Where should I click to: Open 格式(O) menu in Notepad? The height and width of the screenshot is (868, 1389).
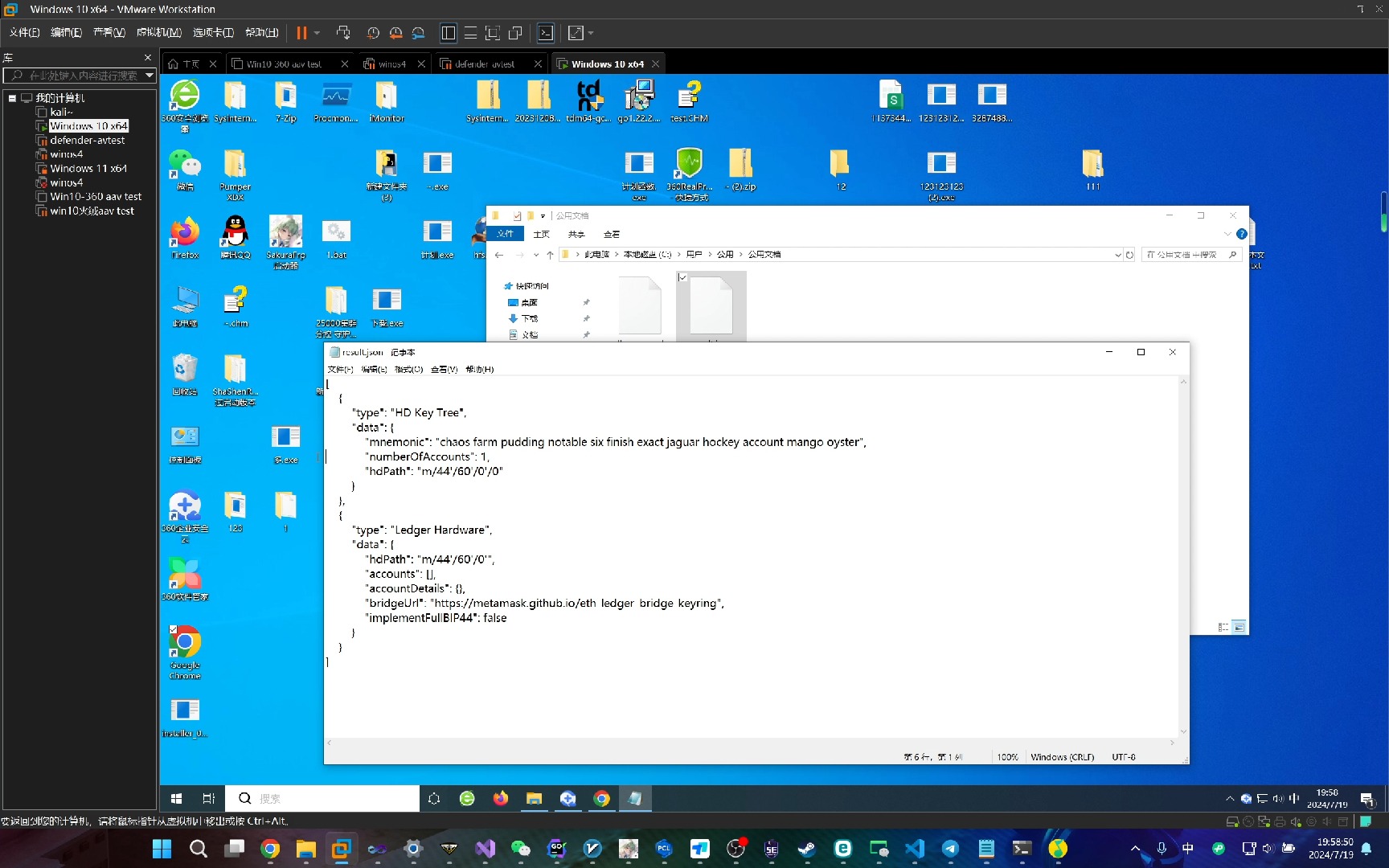pos(408,370)
